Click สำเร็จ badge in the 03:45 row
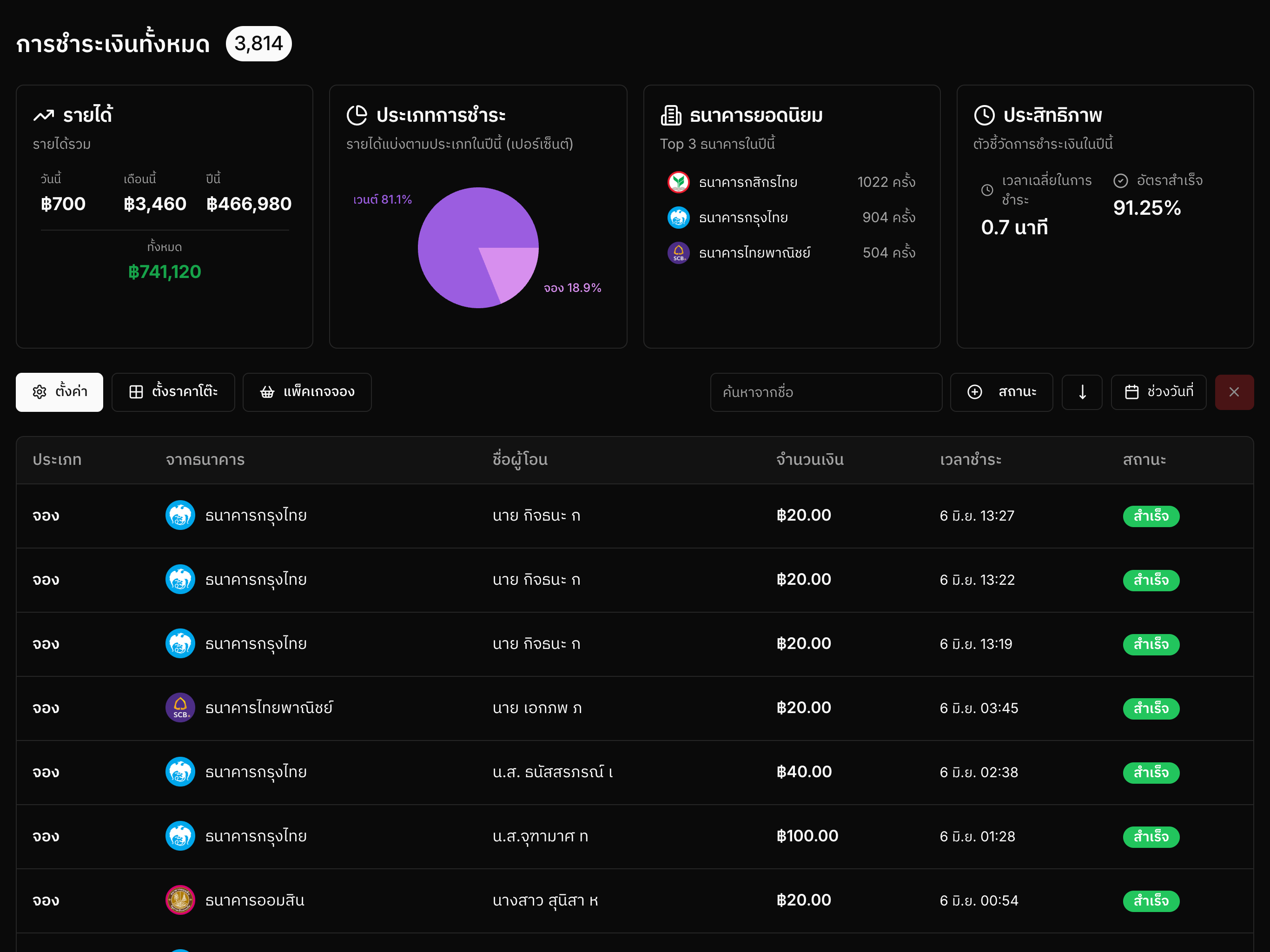1270x952 pixels. [1151, 708]
